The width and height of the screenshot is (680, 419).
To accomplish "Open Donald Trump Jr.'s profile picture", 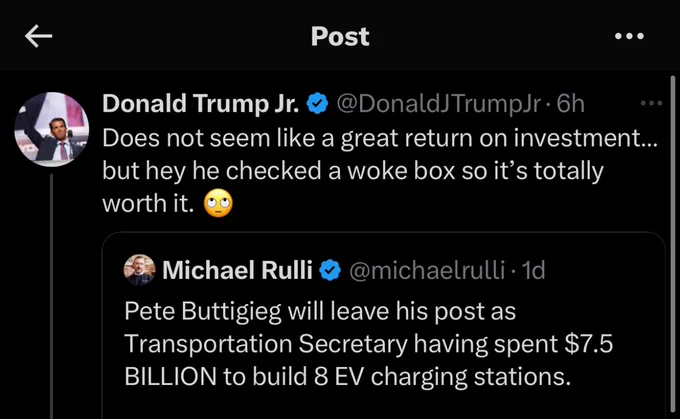I will pos(52,129).
